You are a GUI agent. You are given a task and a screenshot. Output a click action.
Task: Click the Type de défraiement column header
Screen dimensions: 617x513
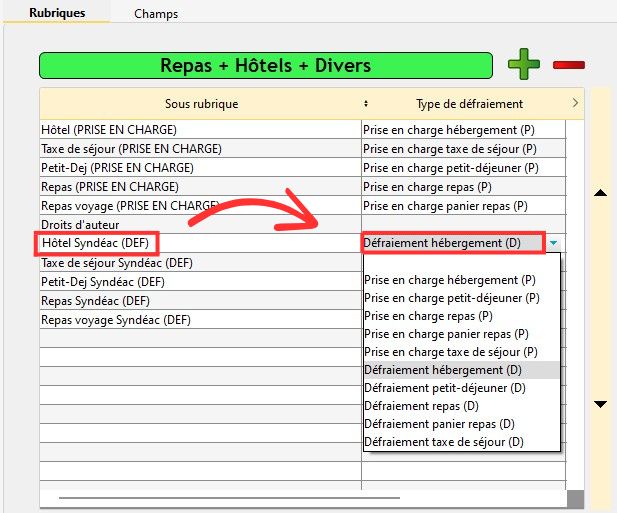click(x=469, y=104)
